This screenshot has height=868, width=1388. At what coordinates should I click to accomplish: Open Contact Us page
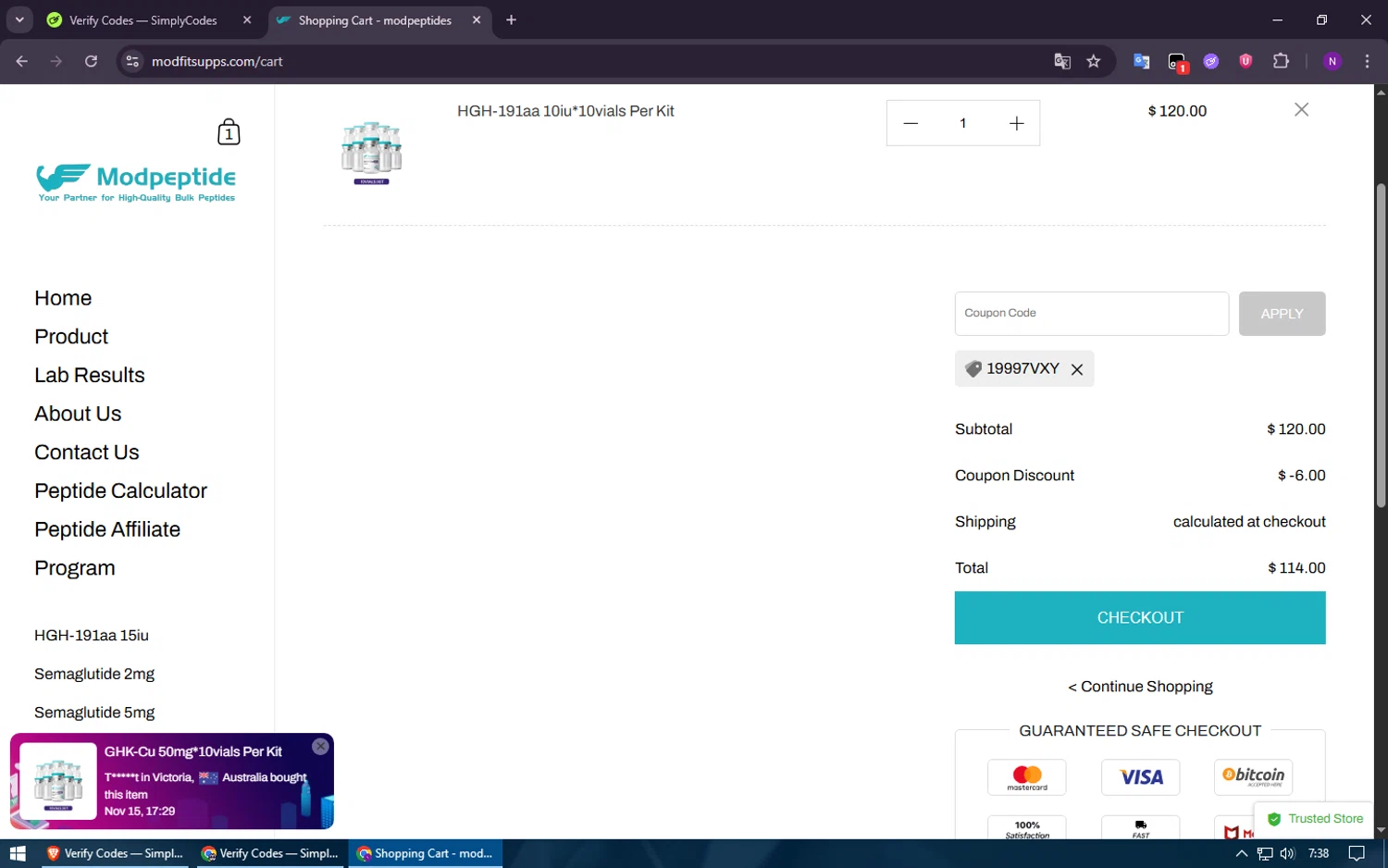[x=87, y=453]
